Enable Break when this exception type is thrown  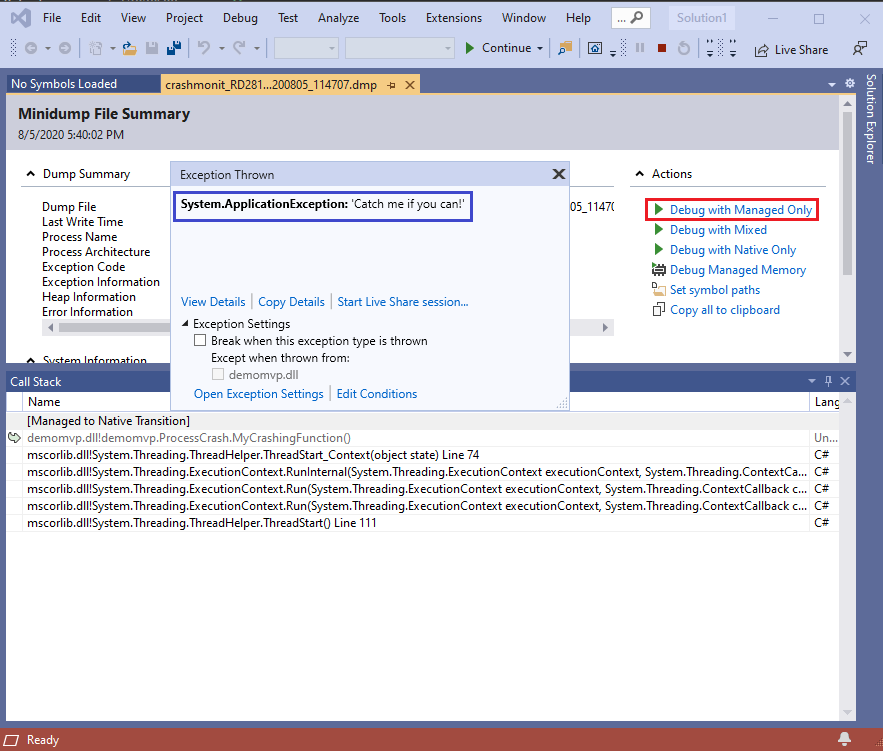pos(200,340)
